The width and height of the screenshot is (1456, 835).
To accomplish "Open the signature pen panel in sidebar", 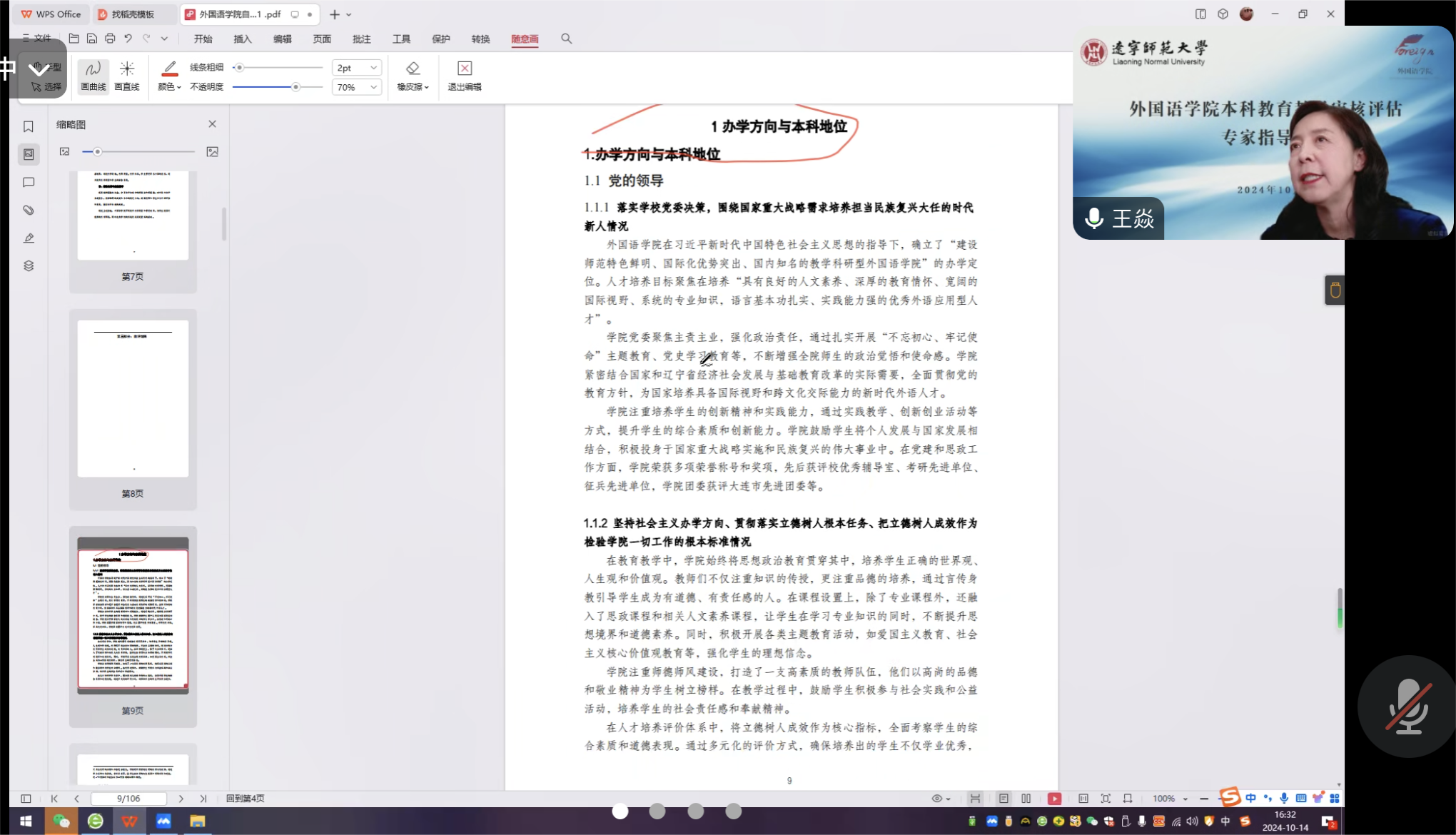I will coord(29,238).
